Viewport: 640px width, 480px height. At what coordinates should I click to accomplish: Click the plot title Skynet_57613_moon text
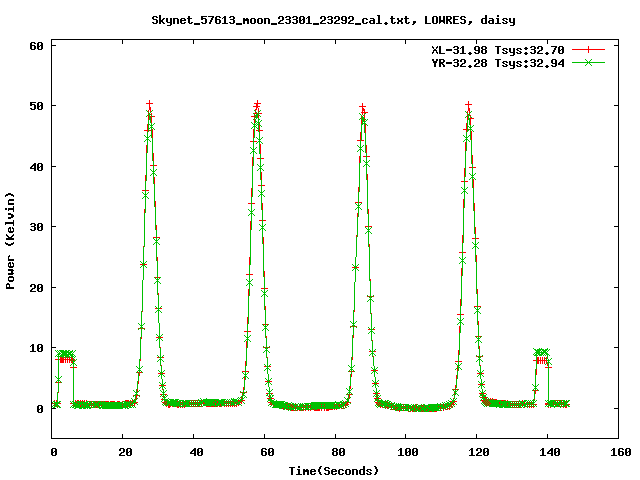(334, 19)
